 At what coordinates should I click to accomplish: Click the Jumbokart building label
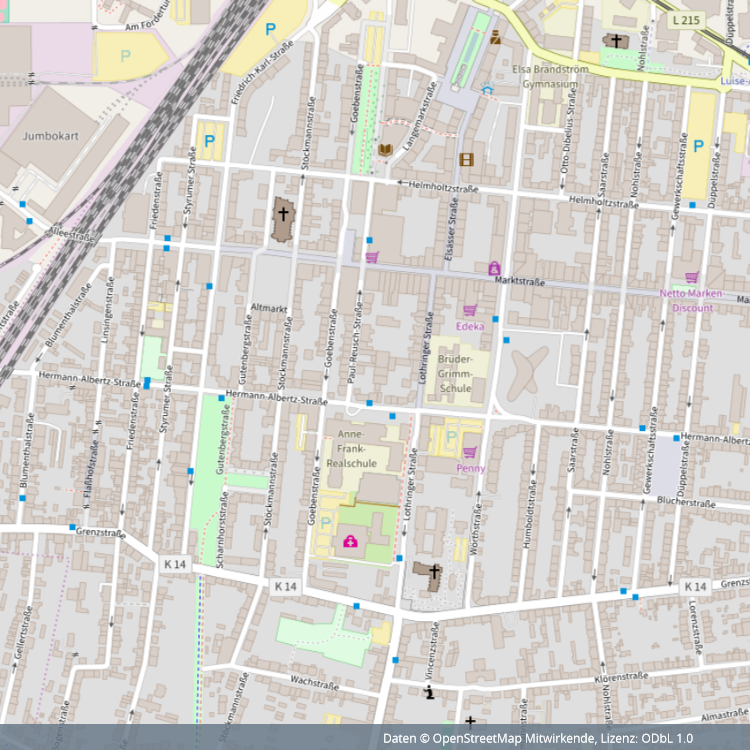click(x=49, y=133)
